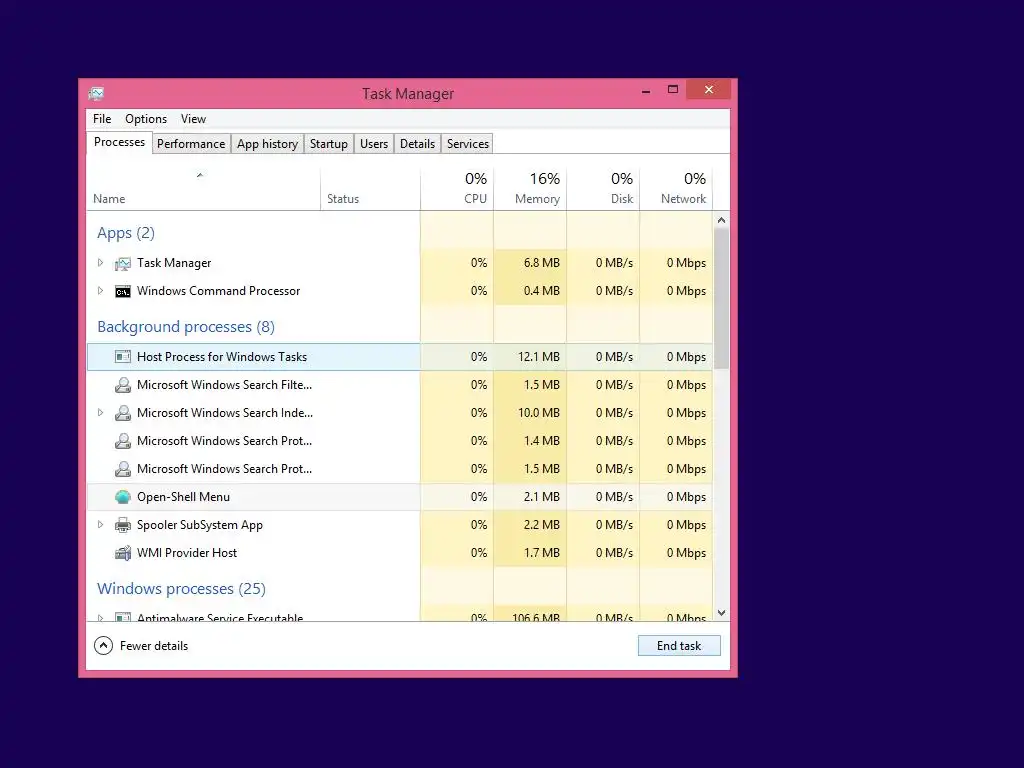Open the Options menu
Screen dimensions: 1024x768
[x=146, y=119]
